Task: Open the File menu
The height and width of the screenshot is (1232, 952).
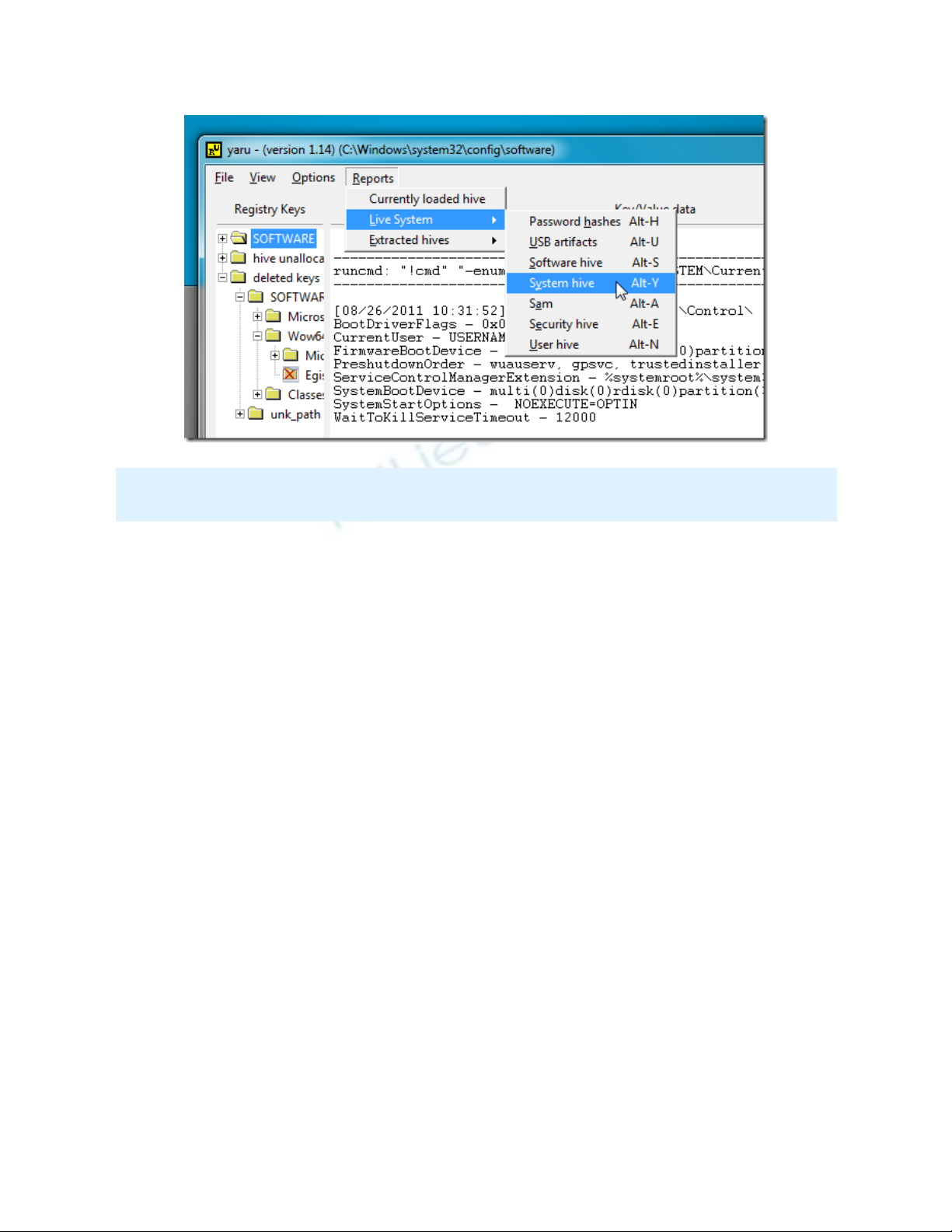Action: 224,178
